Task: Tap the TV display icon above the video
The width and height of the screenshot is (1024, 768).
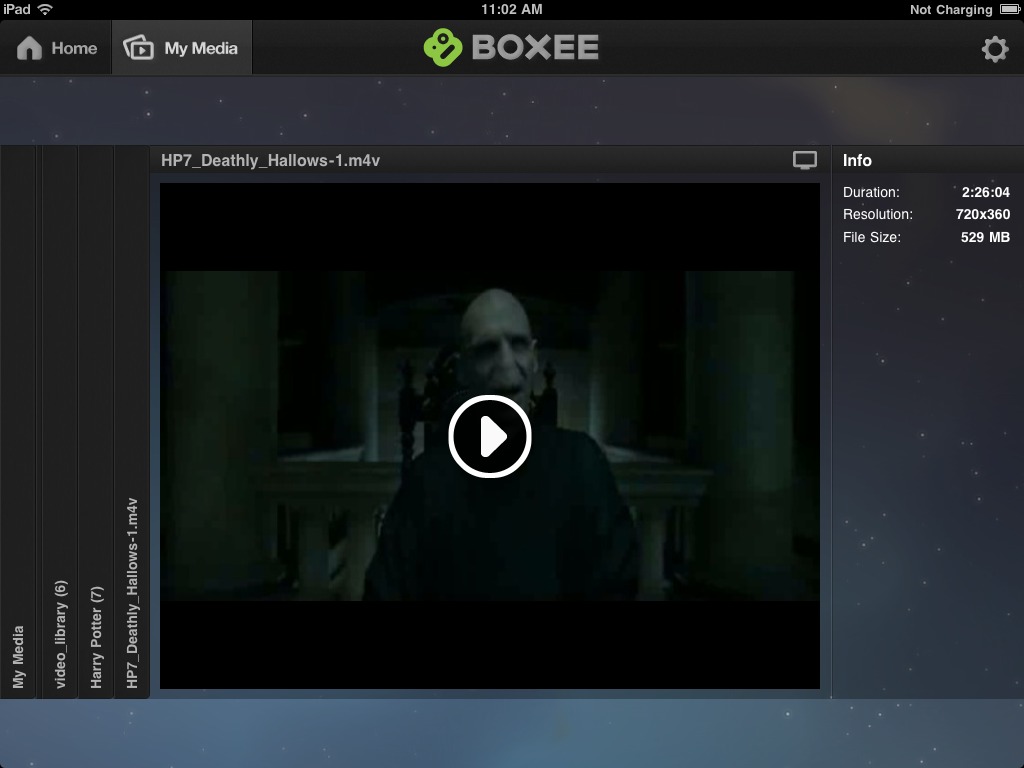Action: point(804,160)
